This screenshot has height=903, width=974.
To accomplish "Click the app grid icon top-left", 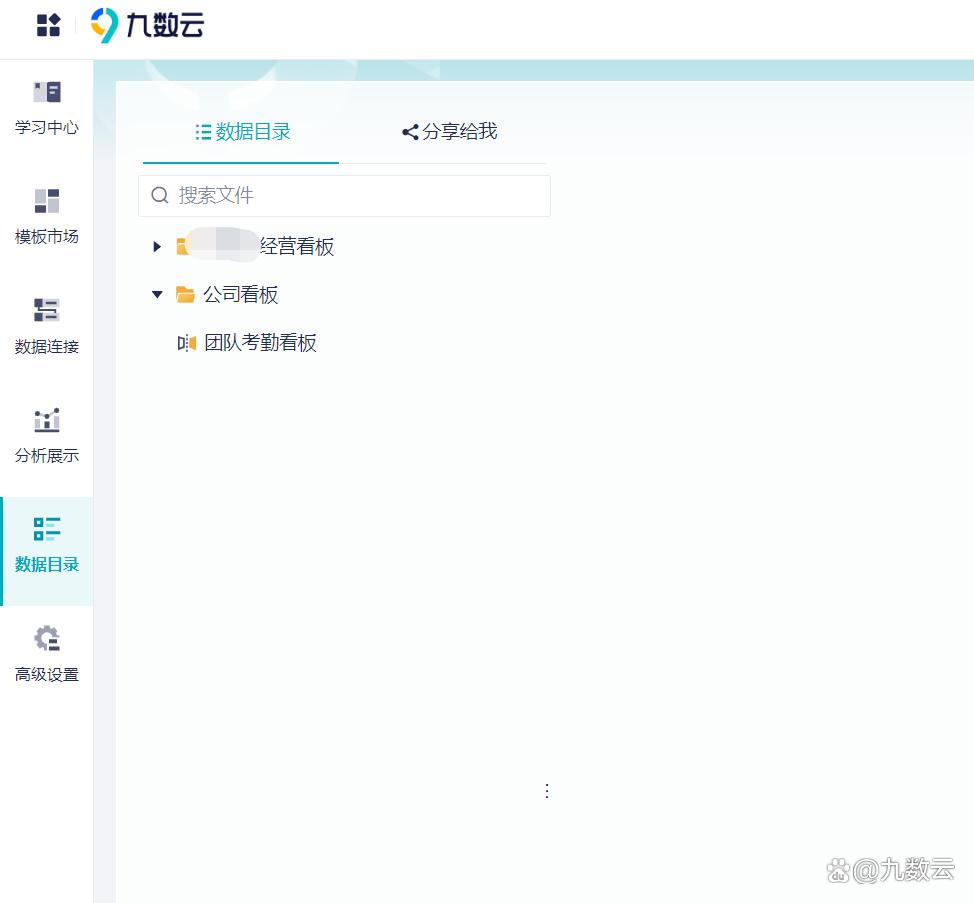I will pos(47,26).
